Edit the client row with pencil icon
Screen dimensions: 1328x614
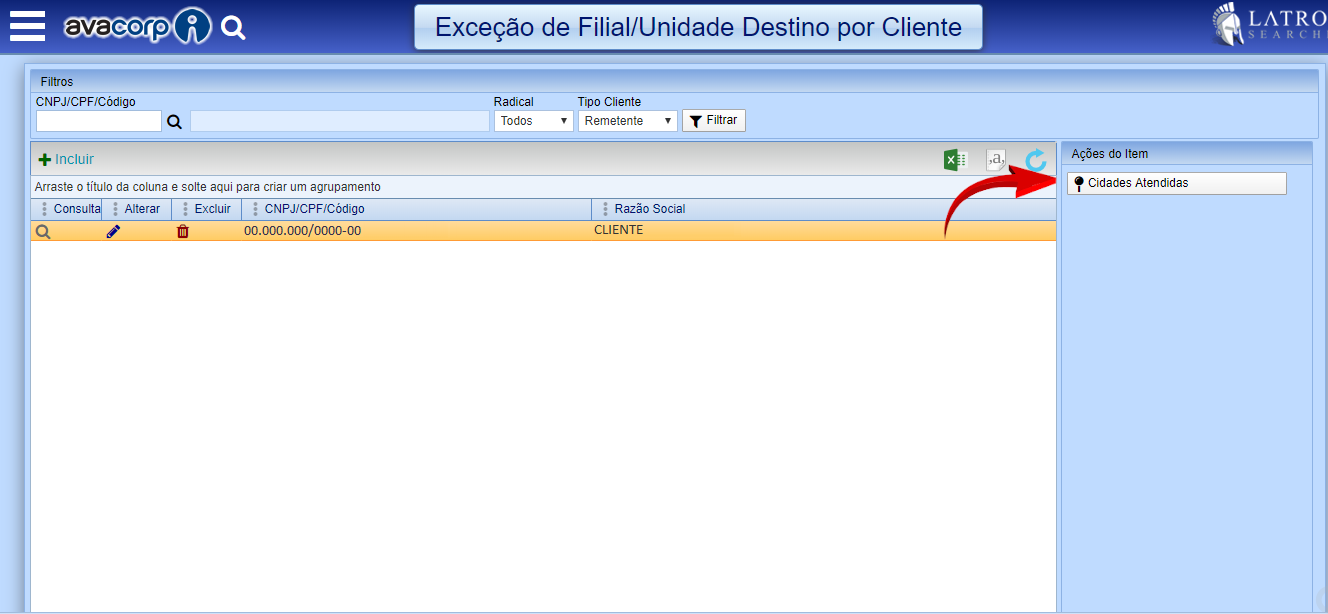(113, 231)
